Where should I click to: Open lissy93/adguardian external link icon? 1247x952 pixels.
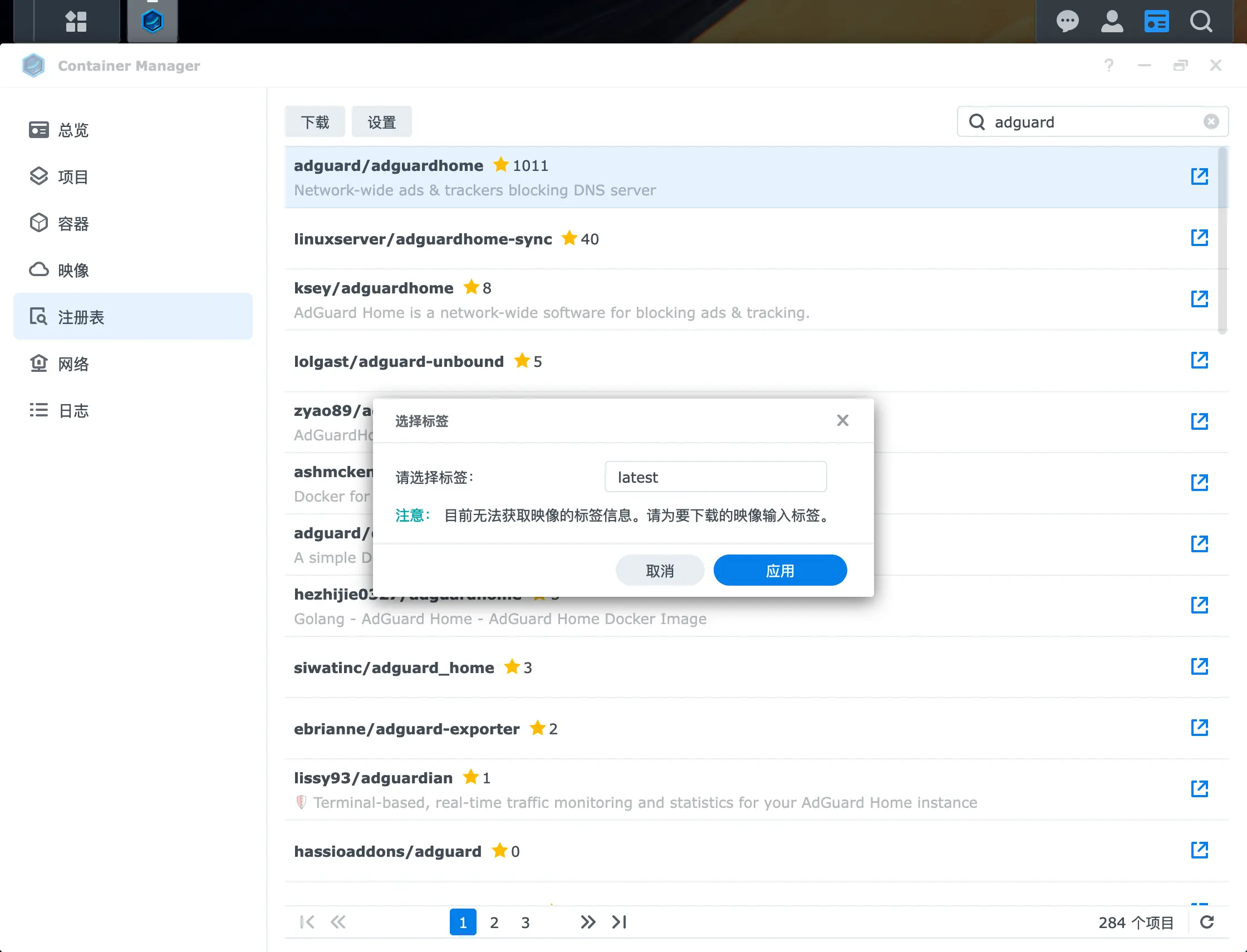tap(1200, 788)
